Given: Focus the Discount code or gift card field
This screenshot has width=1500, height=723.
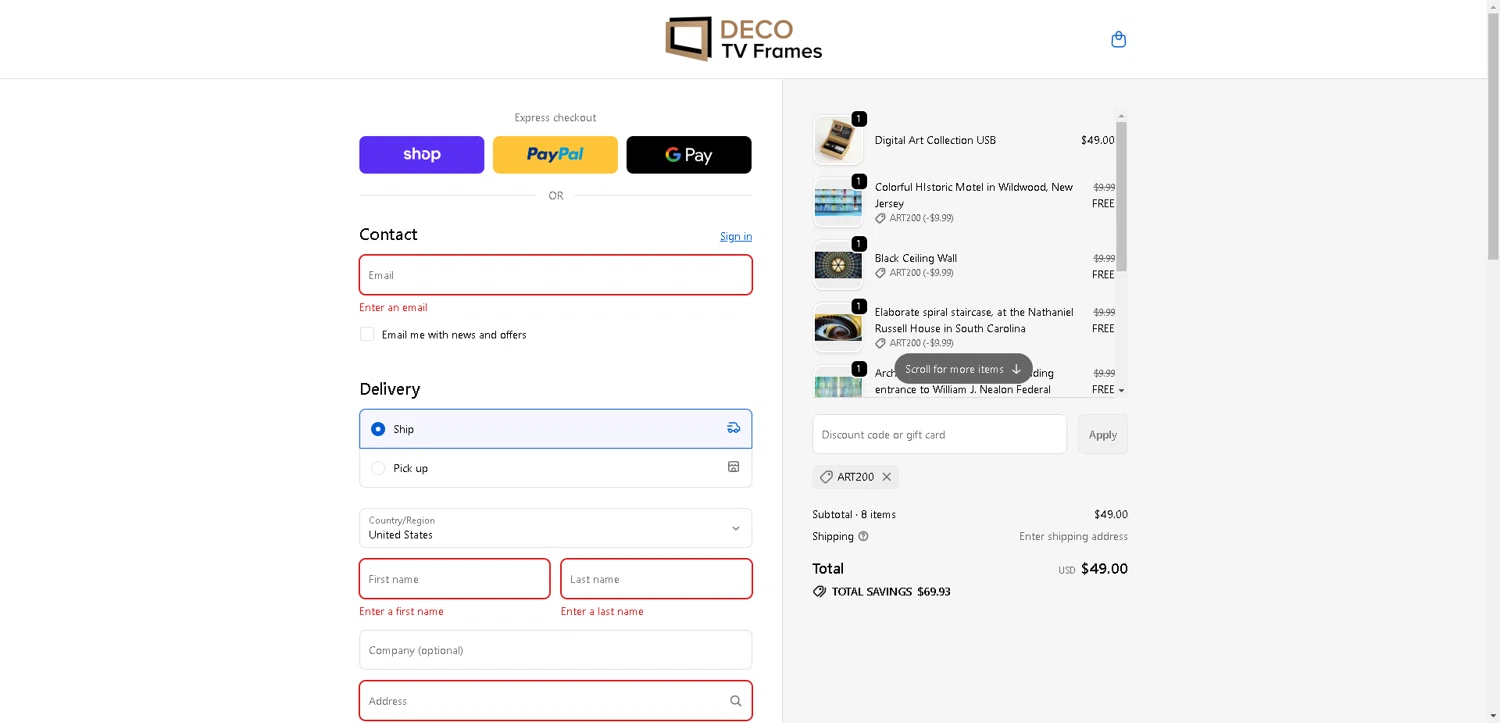Looking at the screenshot, I should point(940,434).
